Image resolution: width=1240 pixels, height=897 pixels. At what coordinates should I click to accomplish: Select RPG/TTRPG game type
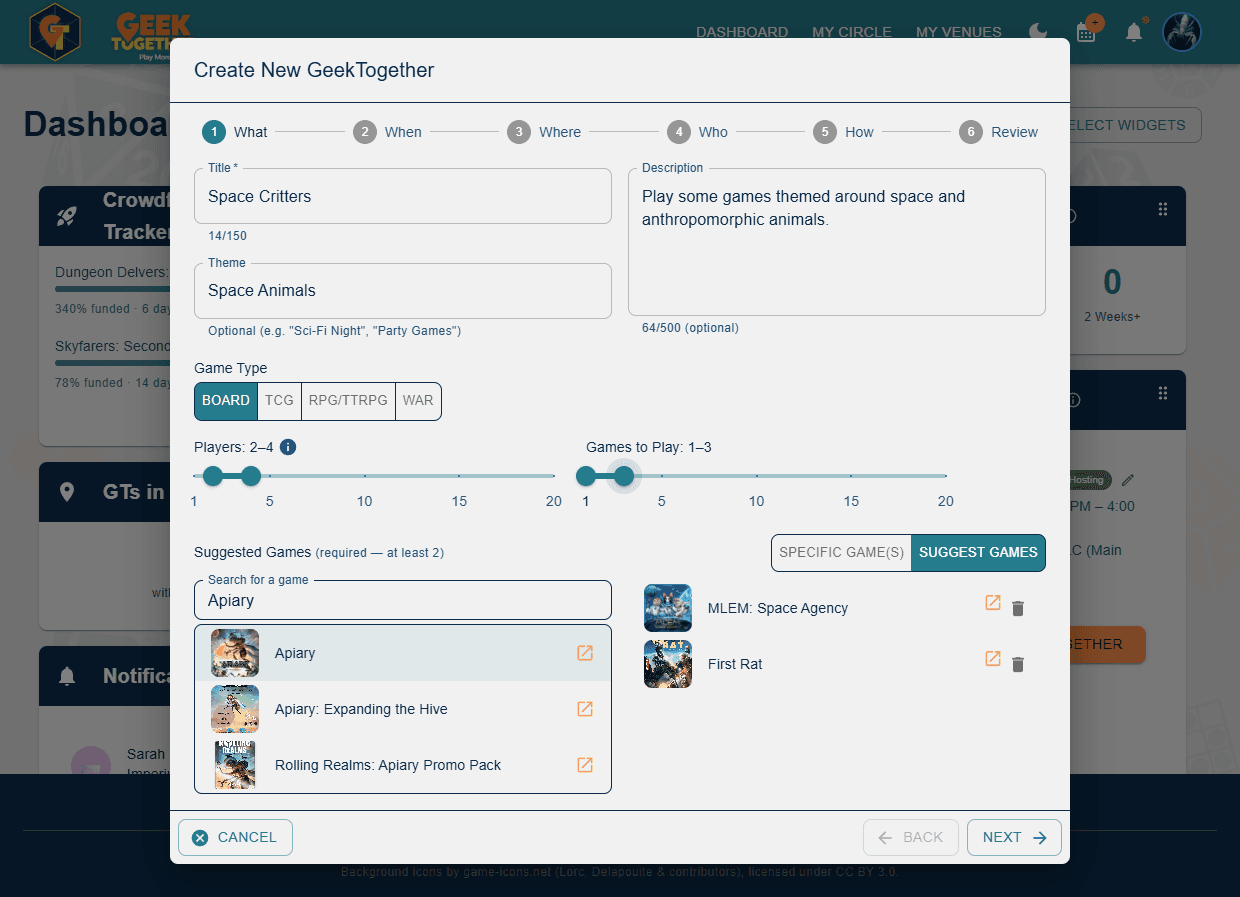[348, 401]
